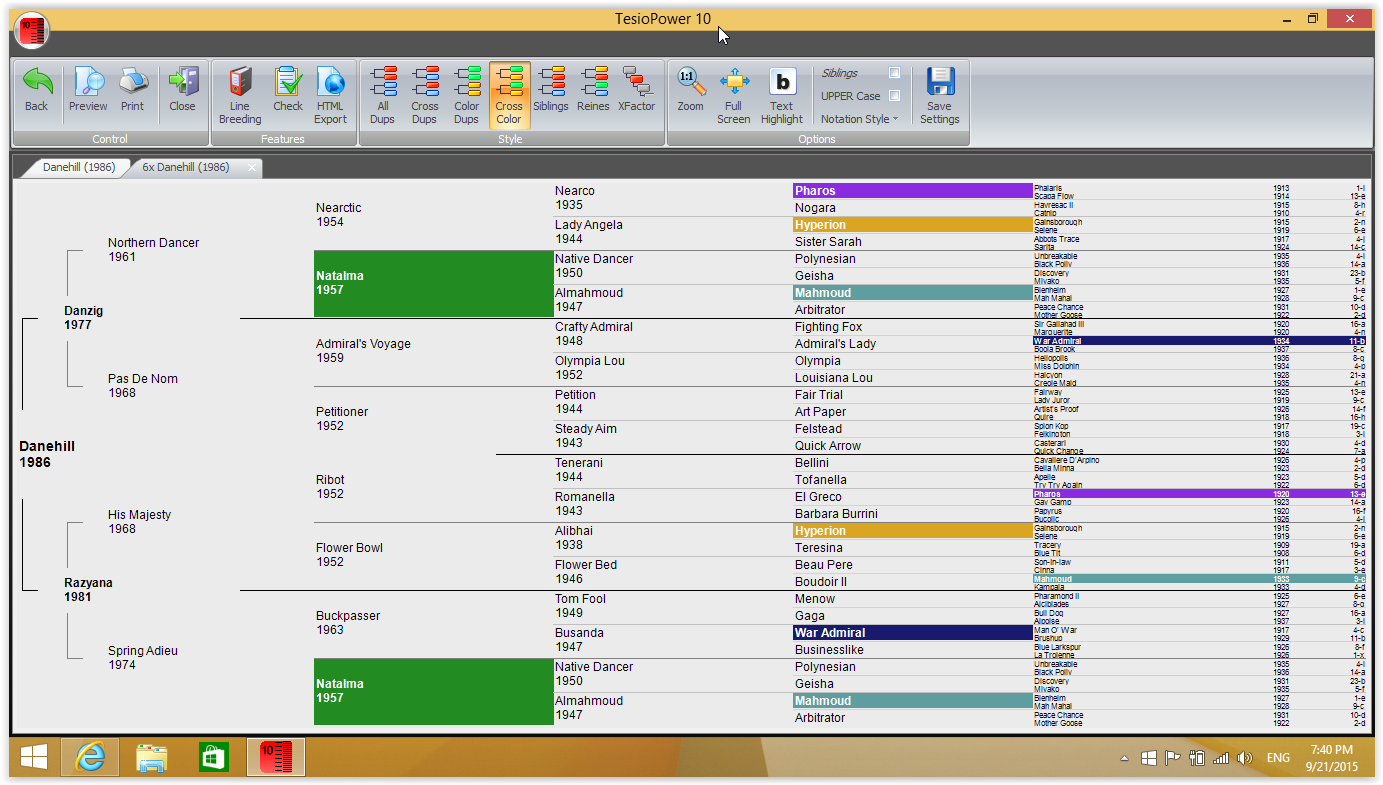Viewport: 1383px width, 785px height.
Task: Toggle the Siblings checkbox
Action: pyautogui.click(x=894, y=73)
